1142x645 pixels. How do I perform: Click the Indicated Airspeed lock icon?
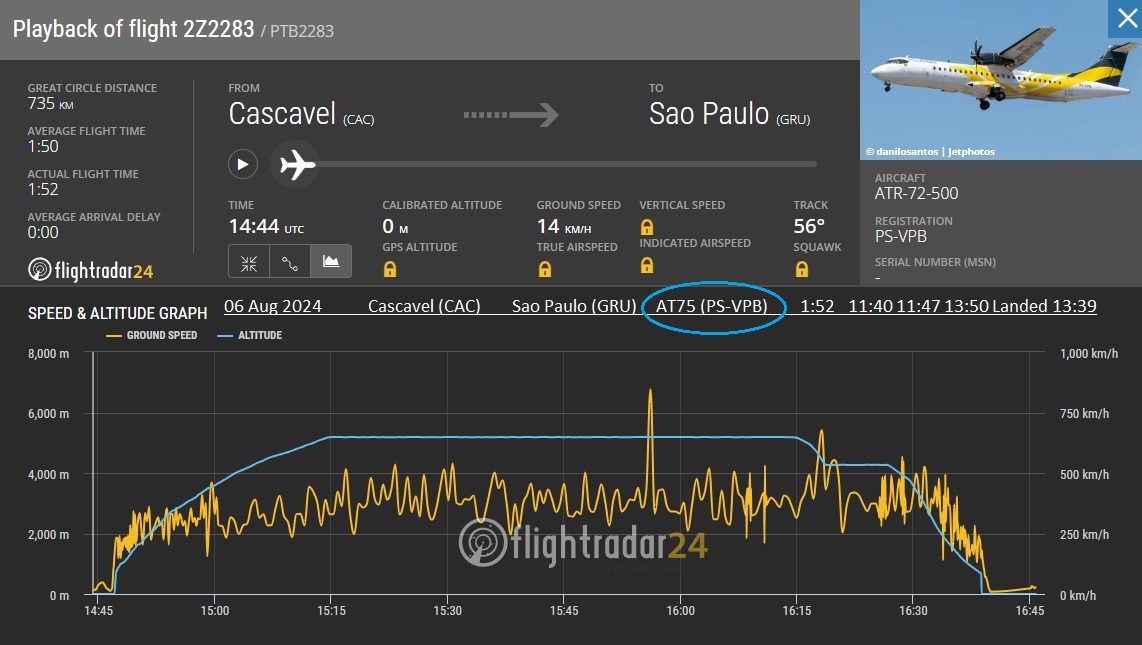coord(647,265)
